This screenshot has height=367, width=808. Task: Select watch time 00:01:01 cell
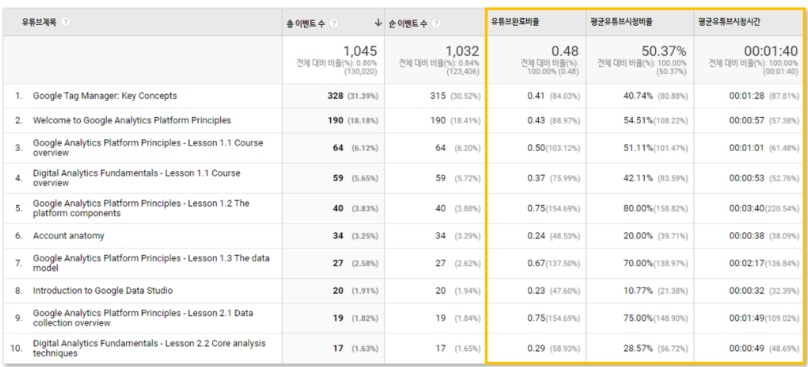(746, 148)
